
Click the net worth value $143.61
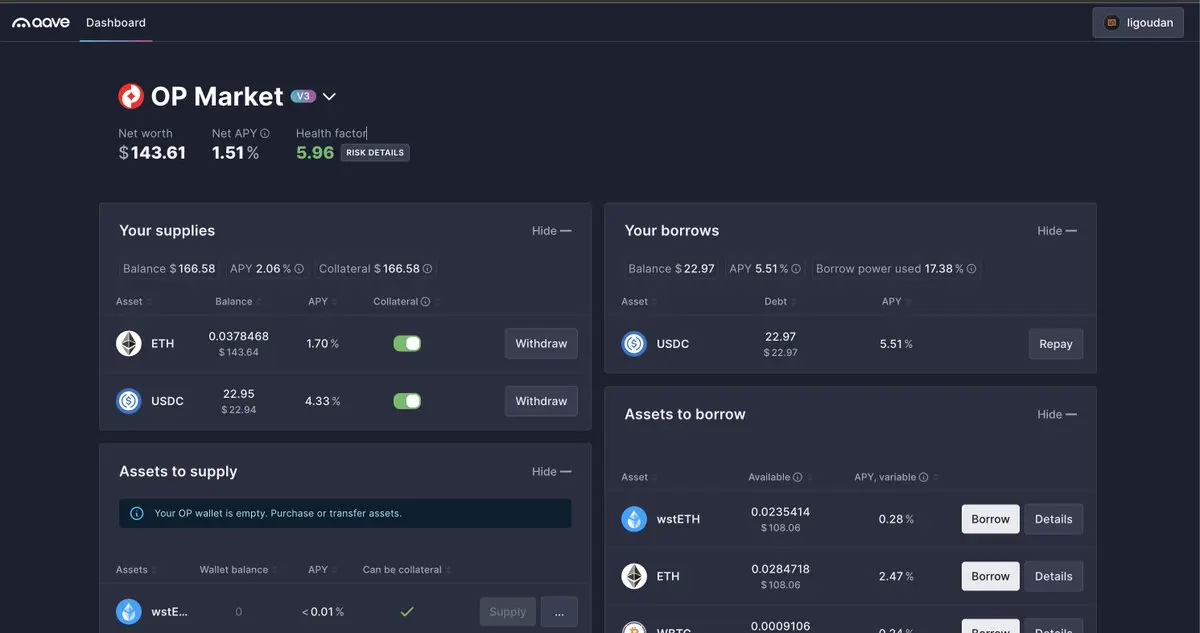pos(152,153)
